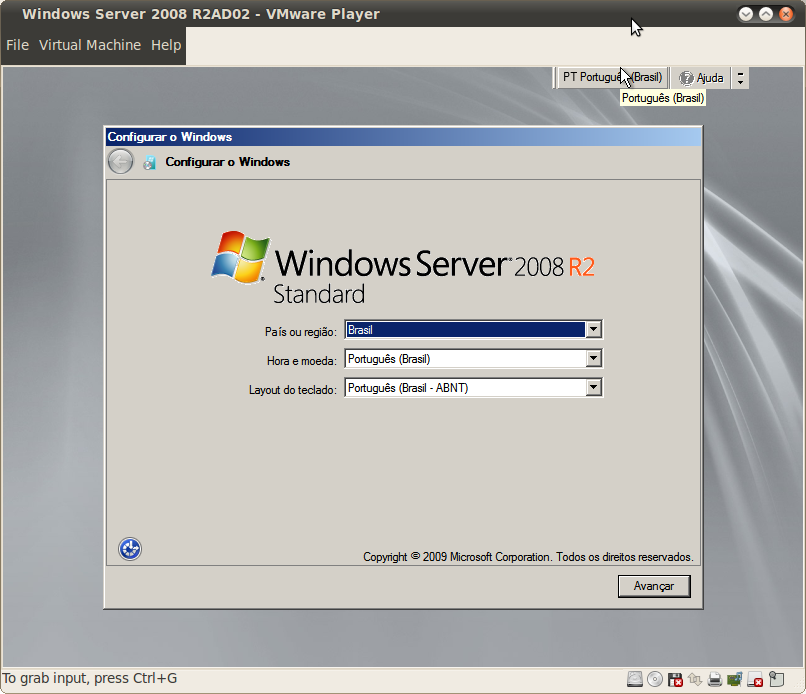Click the disconnected USB drive icon
This screenshot has width=806, height=694.
coord(755,679)
